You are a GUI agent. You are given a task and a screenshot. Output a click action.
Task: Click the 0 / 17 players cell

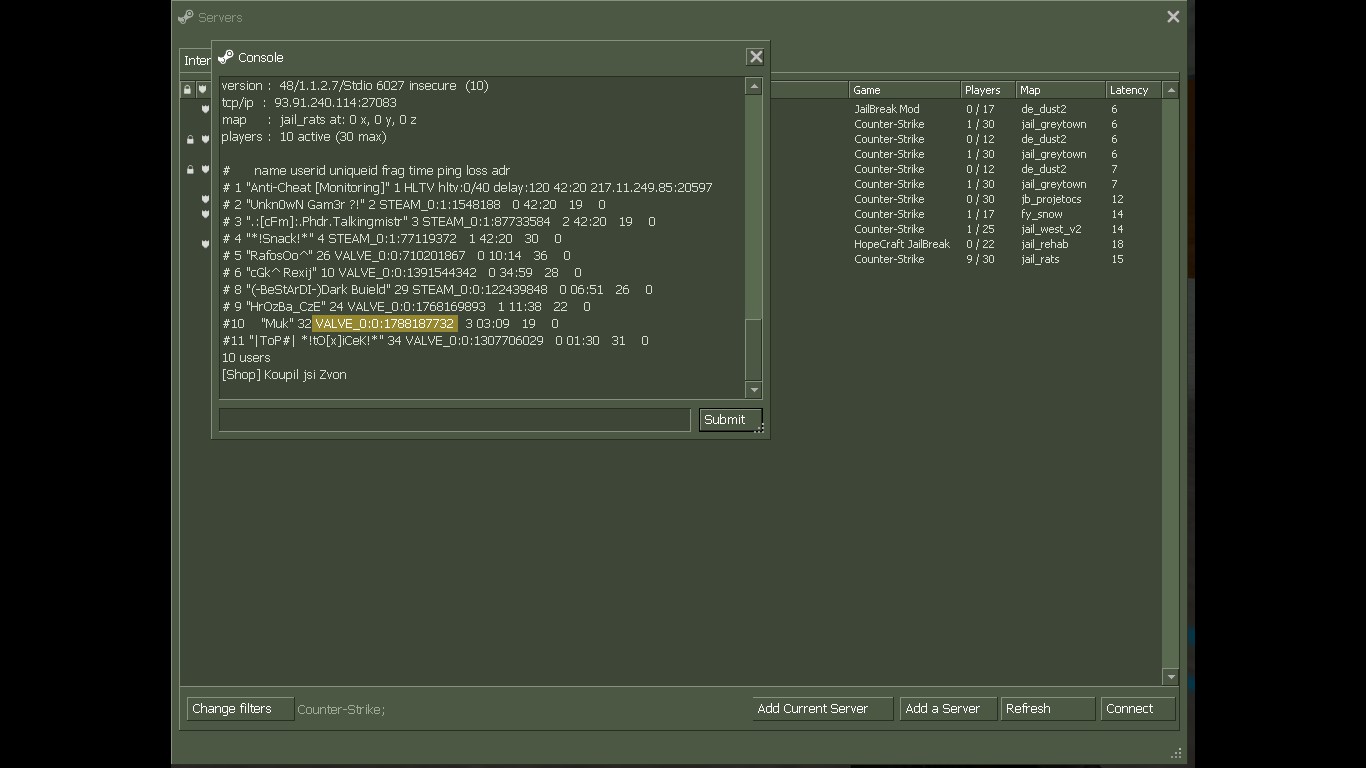[980, 109]
